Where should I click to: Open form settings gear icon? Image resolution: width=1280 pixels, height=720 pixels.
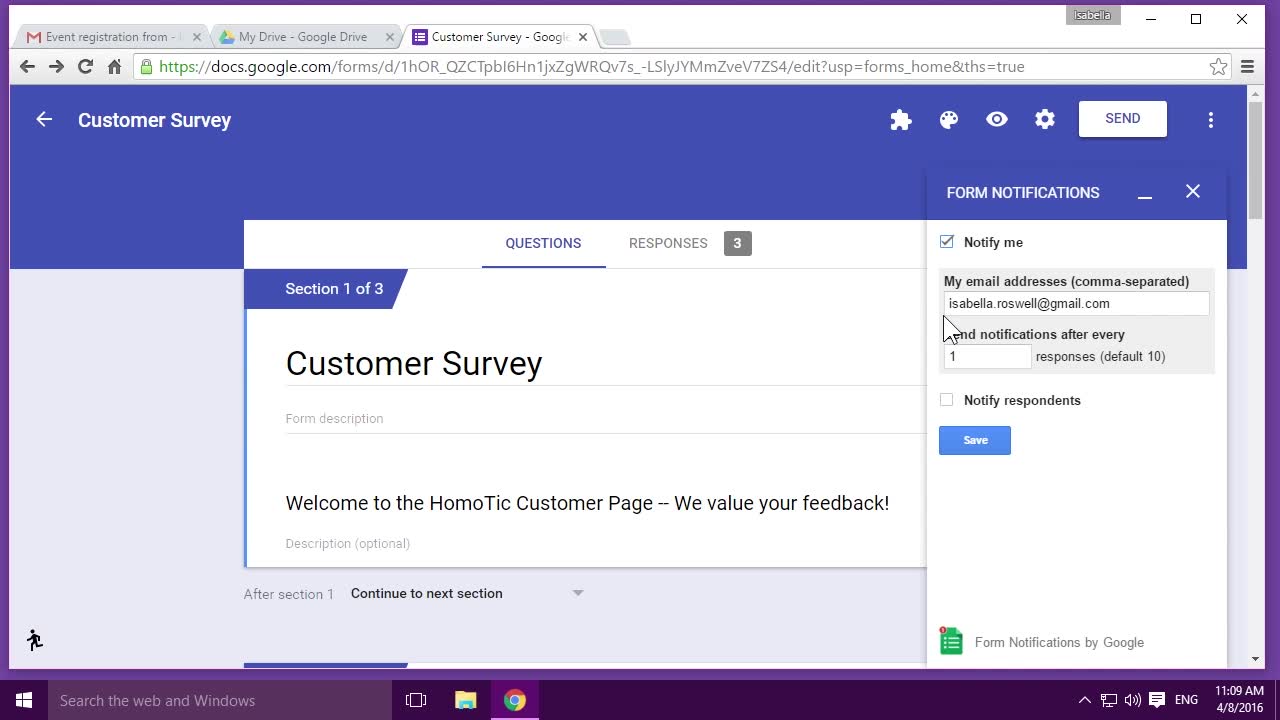coord(1045,120)
